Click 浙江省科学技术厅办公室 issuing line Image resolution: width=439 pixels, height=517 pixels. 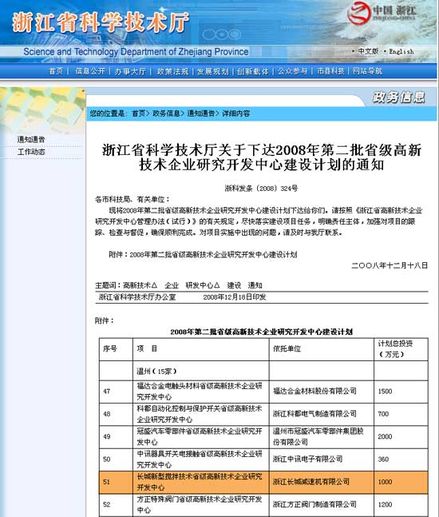(137, 297)
